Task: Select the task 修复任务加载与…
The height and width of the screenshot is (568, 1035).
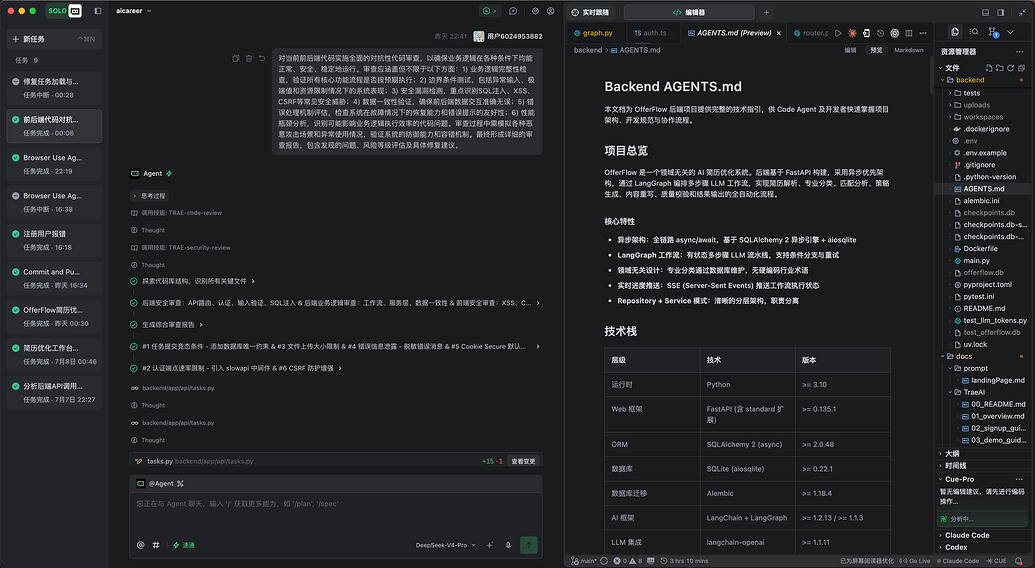Action: point(54,88)
